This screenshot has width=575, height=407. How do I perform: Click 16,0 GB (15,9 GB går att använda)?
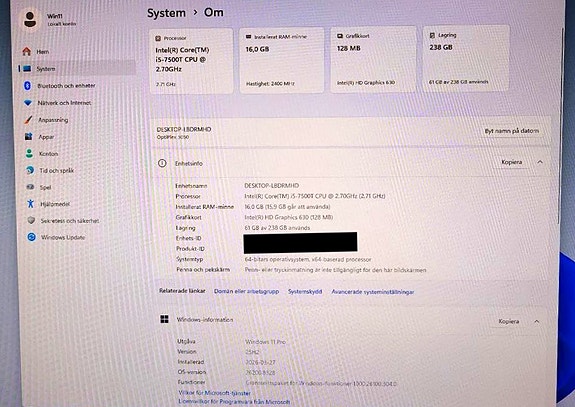point(287,207)
